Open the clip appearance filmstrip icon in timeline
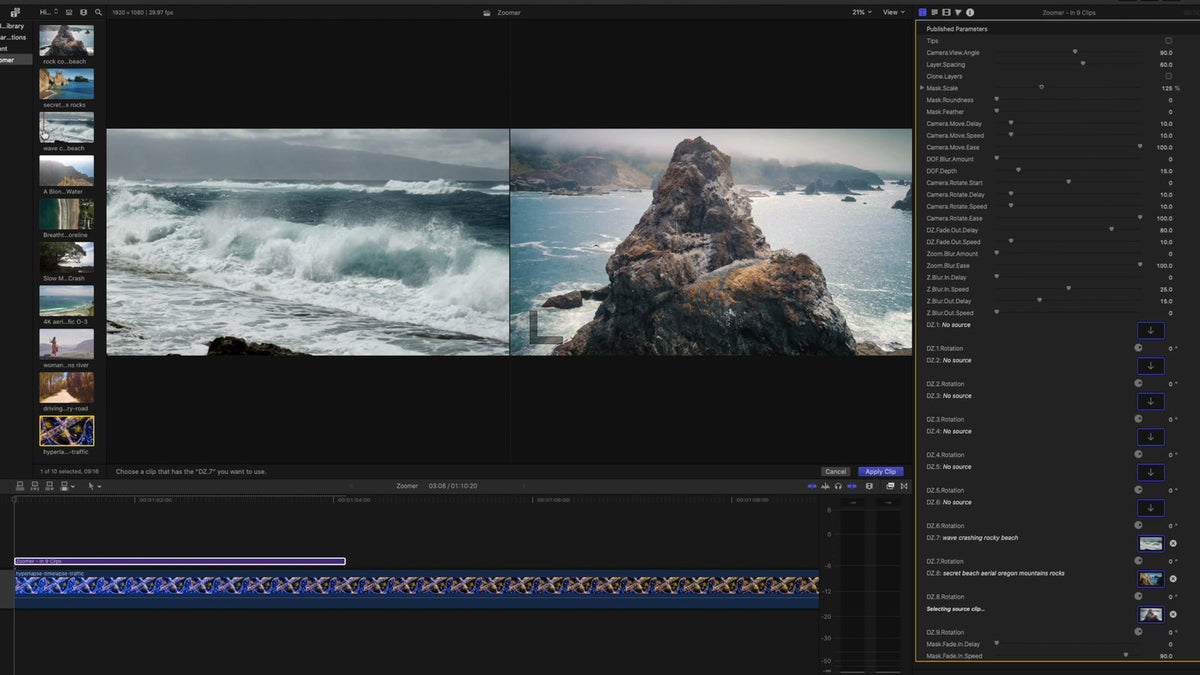This screenshot has height=675, width=1200. pos(869,486)
